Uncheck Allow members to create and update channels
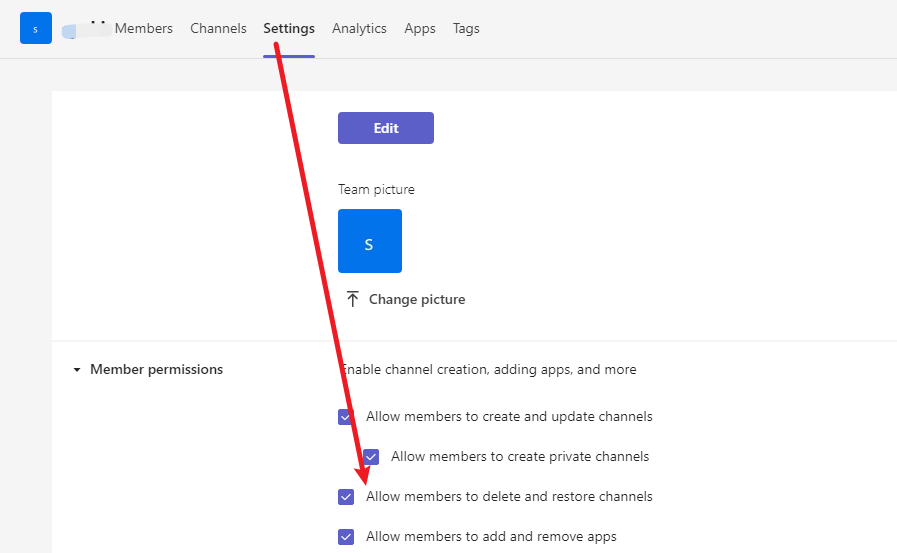The width and height of the screenshot is (897, 553). pos(346,417)
